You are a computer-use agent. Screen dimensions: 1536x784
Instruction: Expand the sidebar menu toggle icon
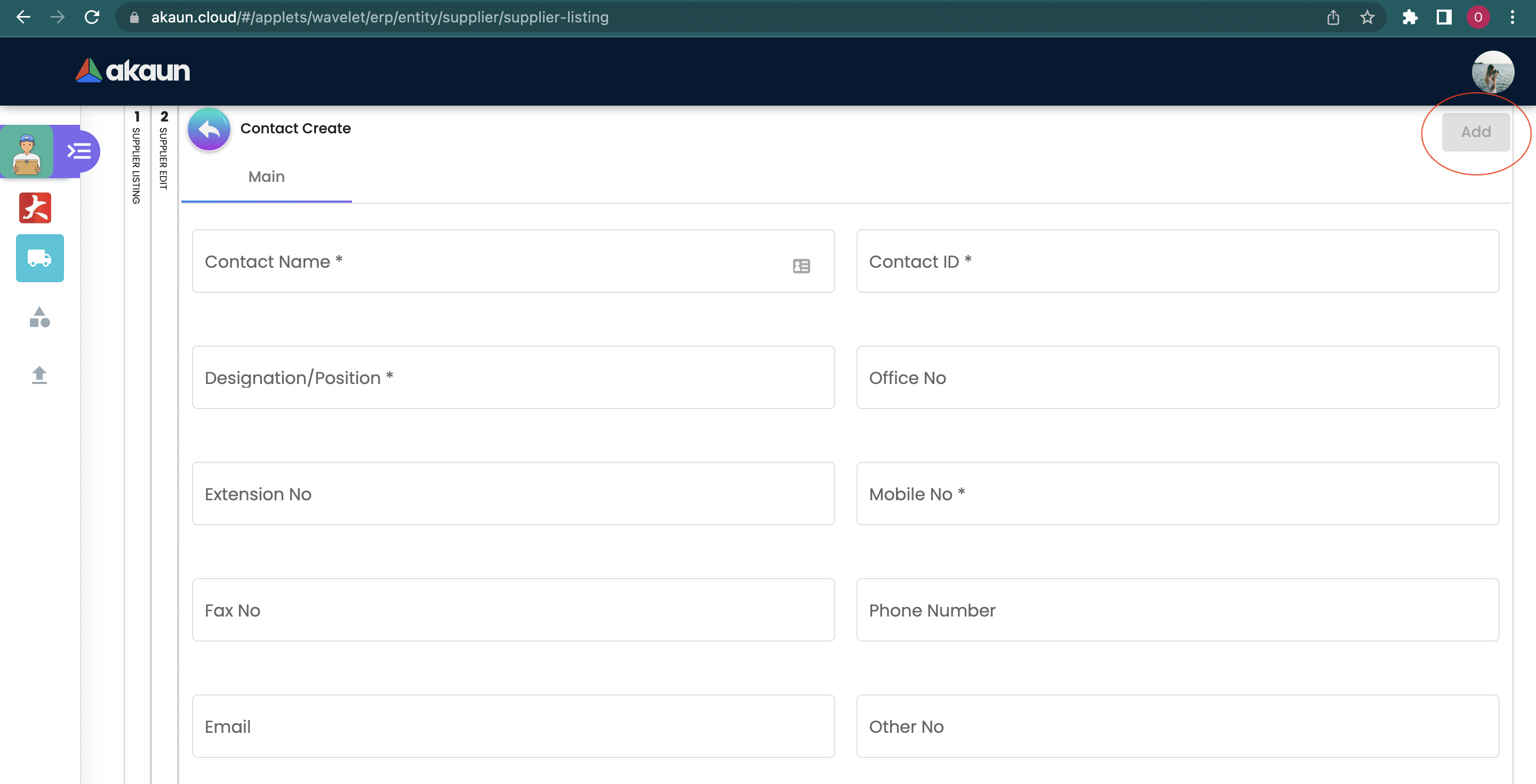[x=79, y=151]
